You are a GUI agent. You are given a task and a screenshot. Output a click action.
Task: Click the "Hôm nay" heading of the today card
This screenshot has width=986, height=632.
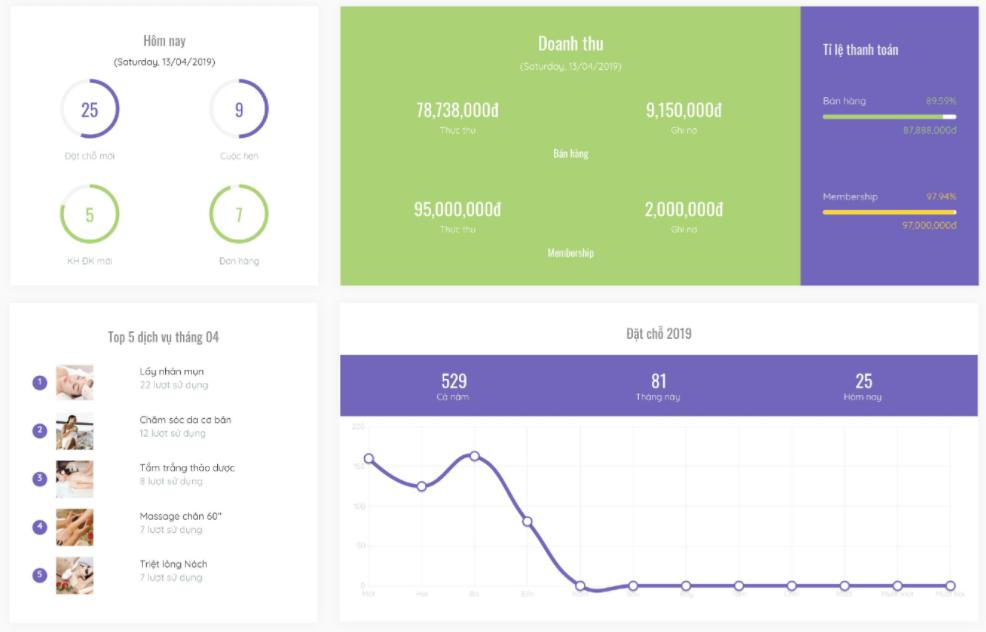tap(164, 41)
